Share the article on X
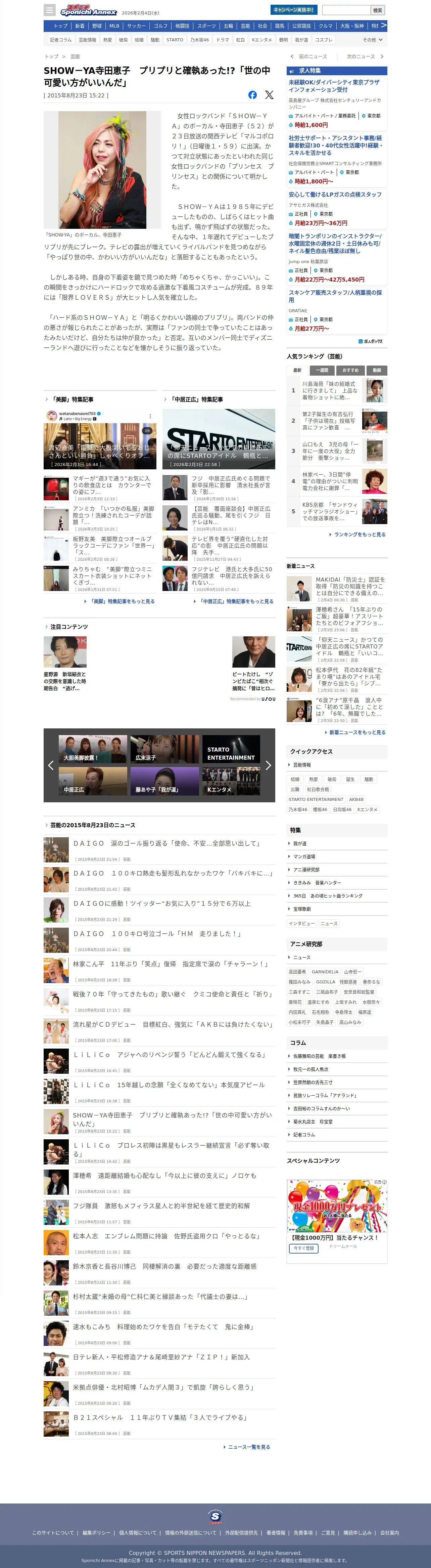Image resolution: width=431 pixels, height=1568 pixels. click(269, 95)
